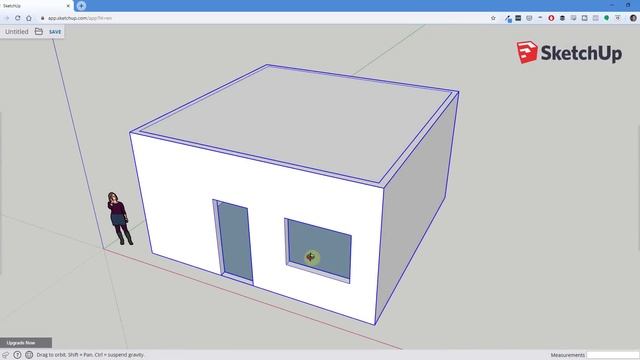Click the green circular extension icon
This screenshot has width=640, height=360.
[607, 18]
